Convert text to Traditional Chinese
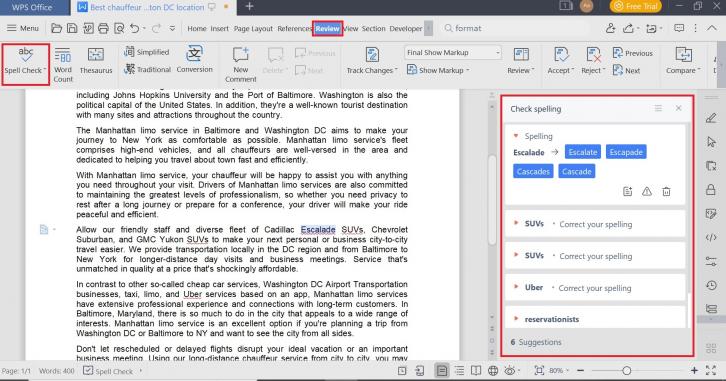 click(x=148, y=69)
